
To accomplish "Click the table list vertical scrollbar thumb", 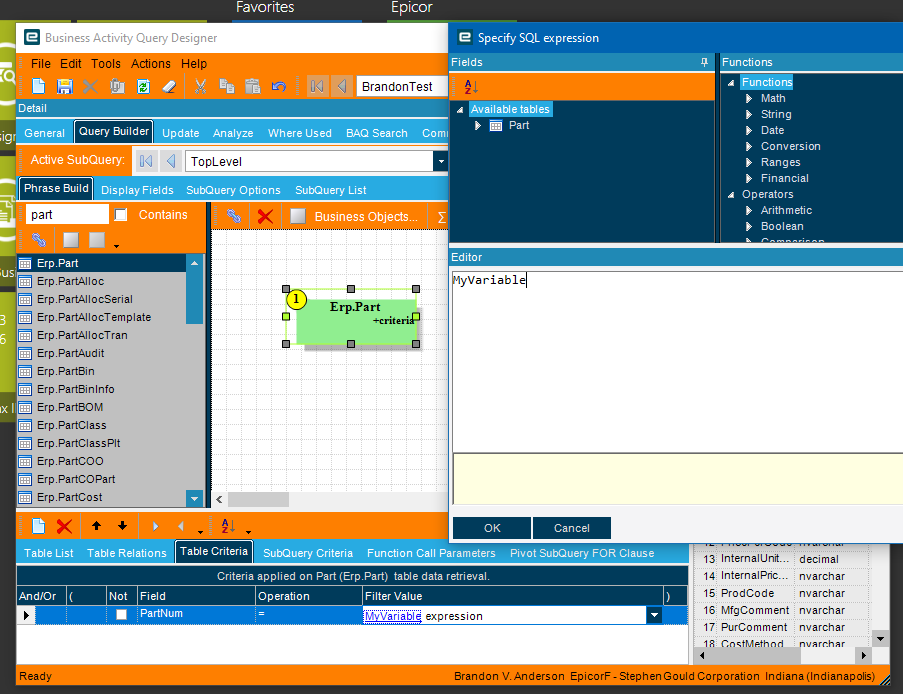I will coord(195,297).
